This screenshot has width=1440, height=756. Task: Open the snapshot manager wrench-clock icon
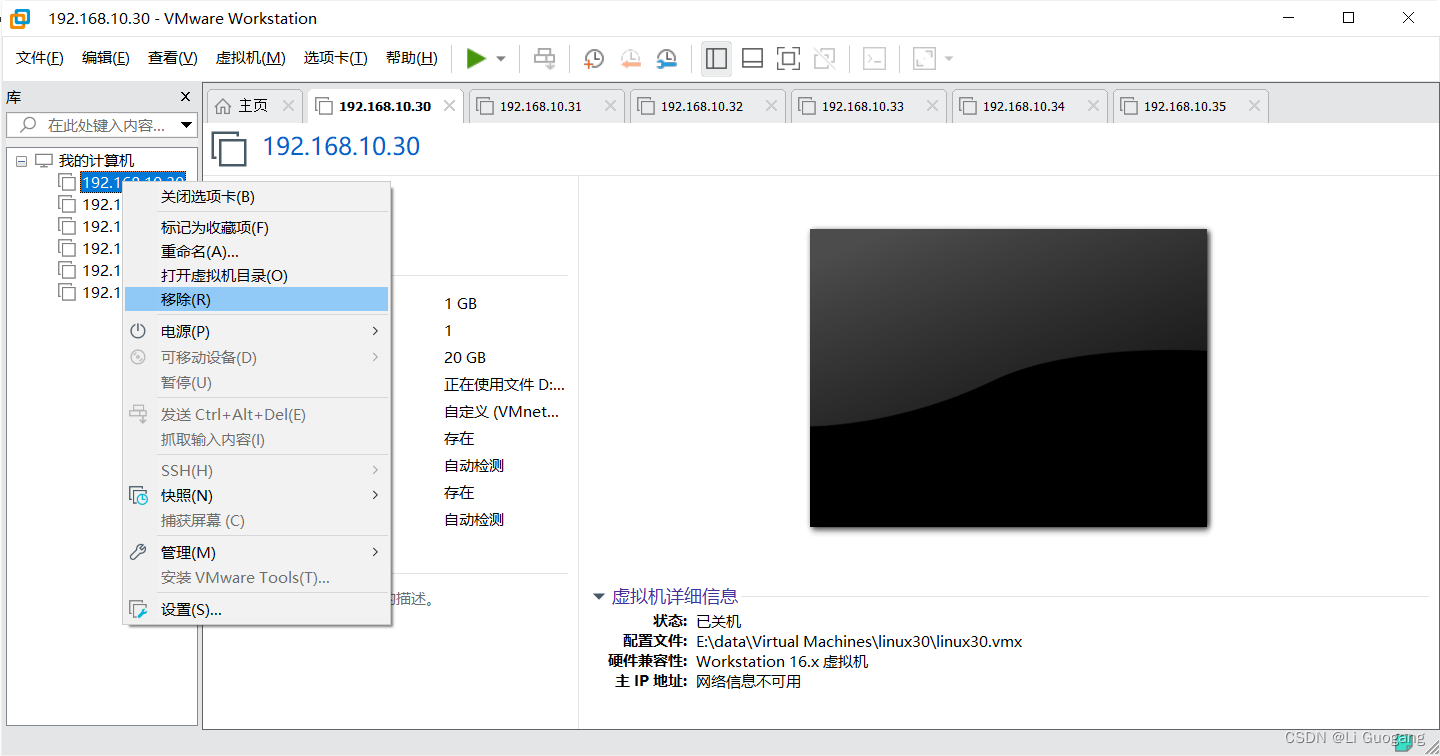click(666, 59)
